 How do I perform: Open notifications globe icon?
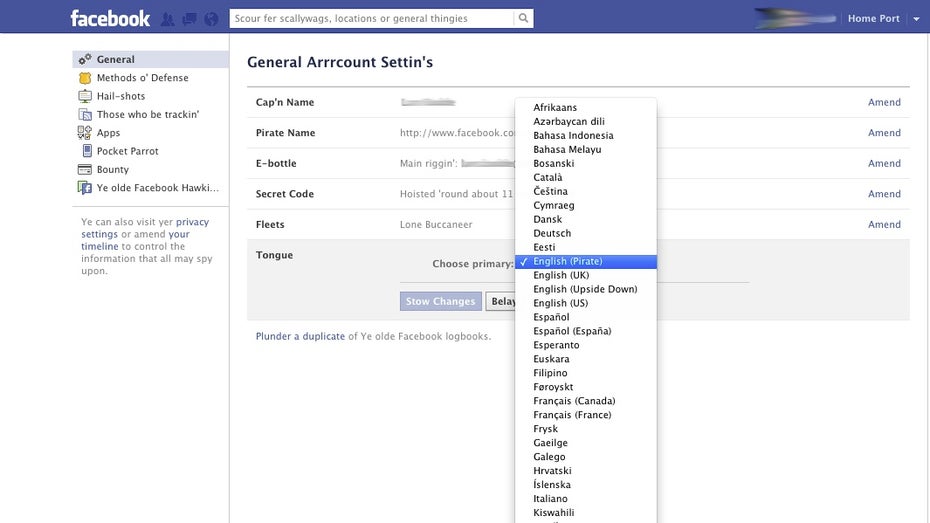click(x=211, y=19)
